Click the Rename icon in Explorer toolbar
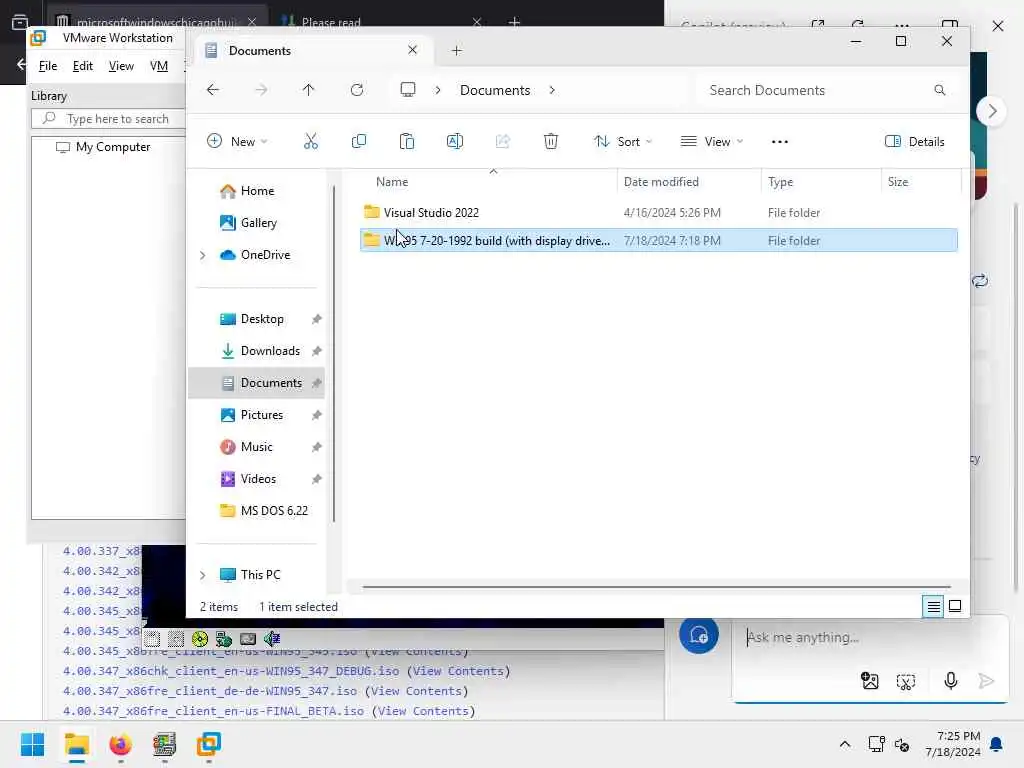This screenshot has width=1024, height=768. pos(455,141)
